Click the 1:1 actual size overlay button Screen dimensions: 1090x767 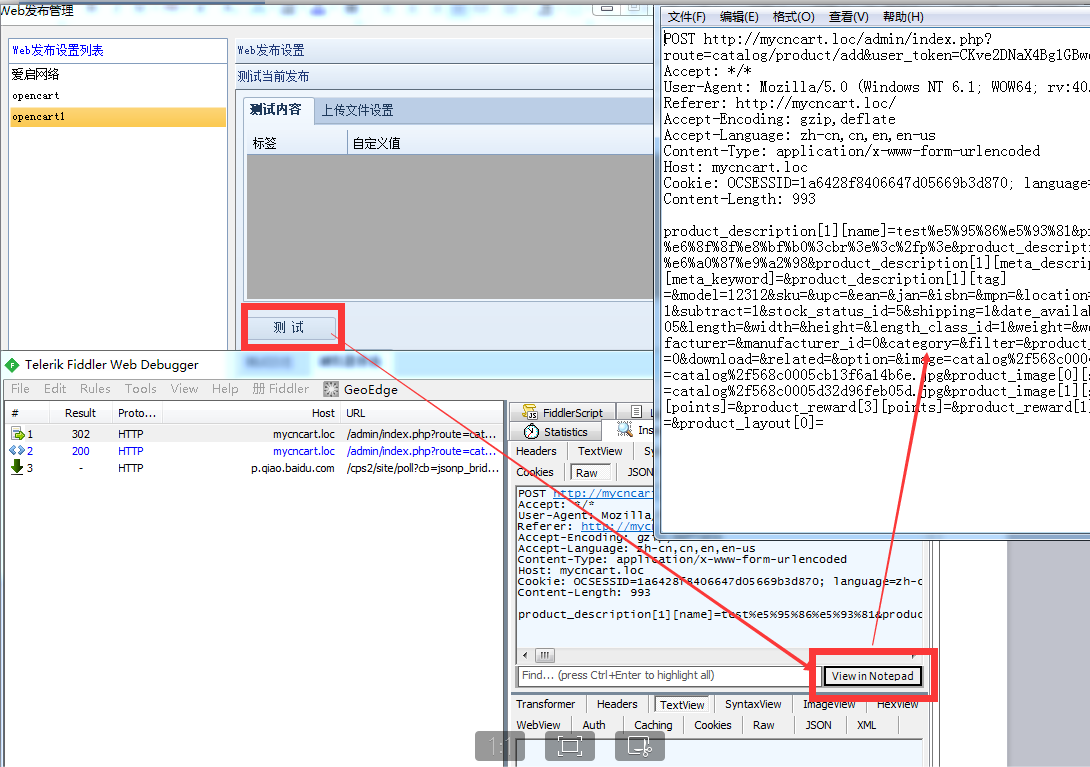tap(500, 746)
